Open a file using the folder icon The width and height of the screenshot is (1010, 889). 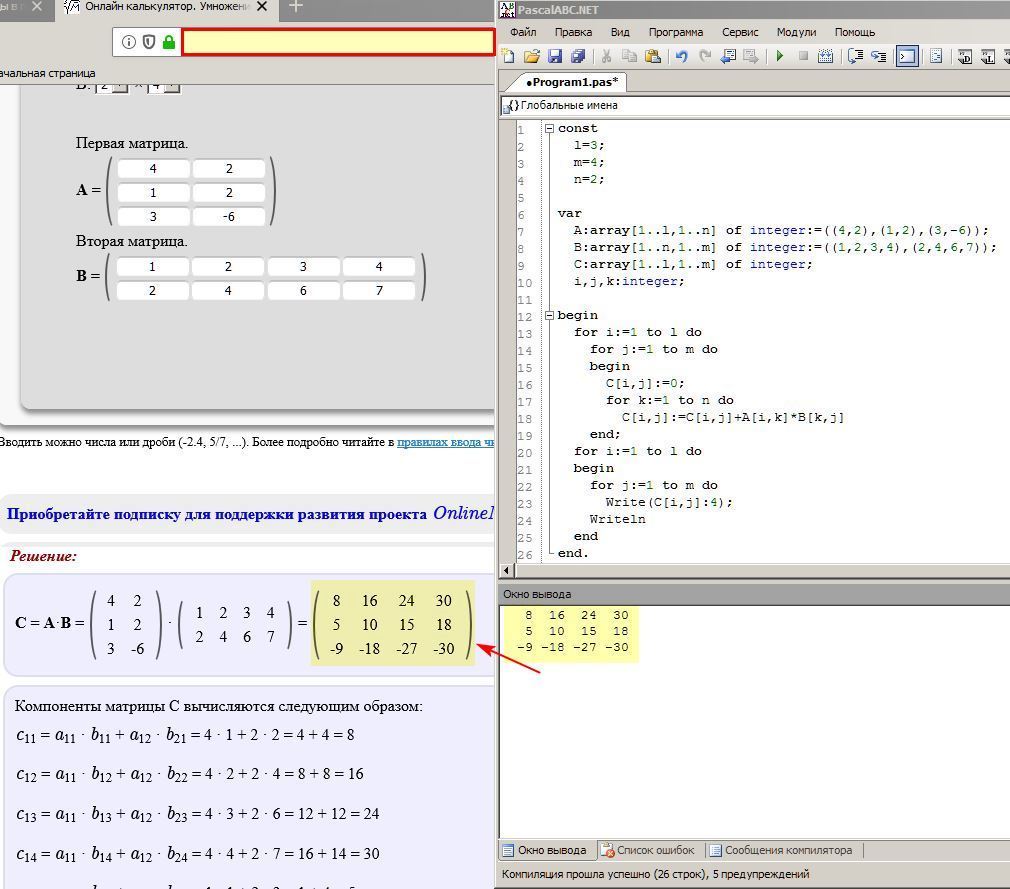point(532,57)
